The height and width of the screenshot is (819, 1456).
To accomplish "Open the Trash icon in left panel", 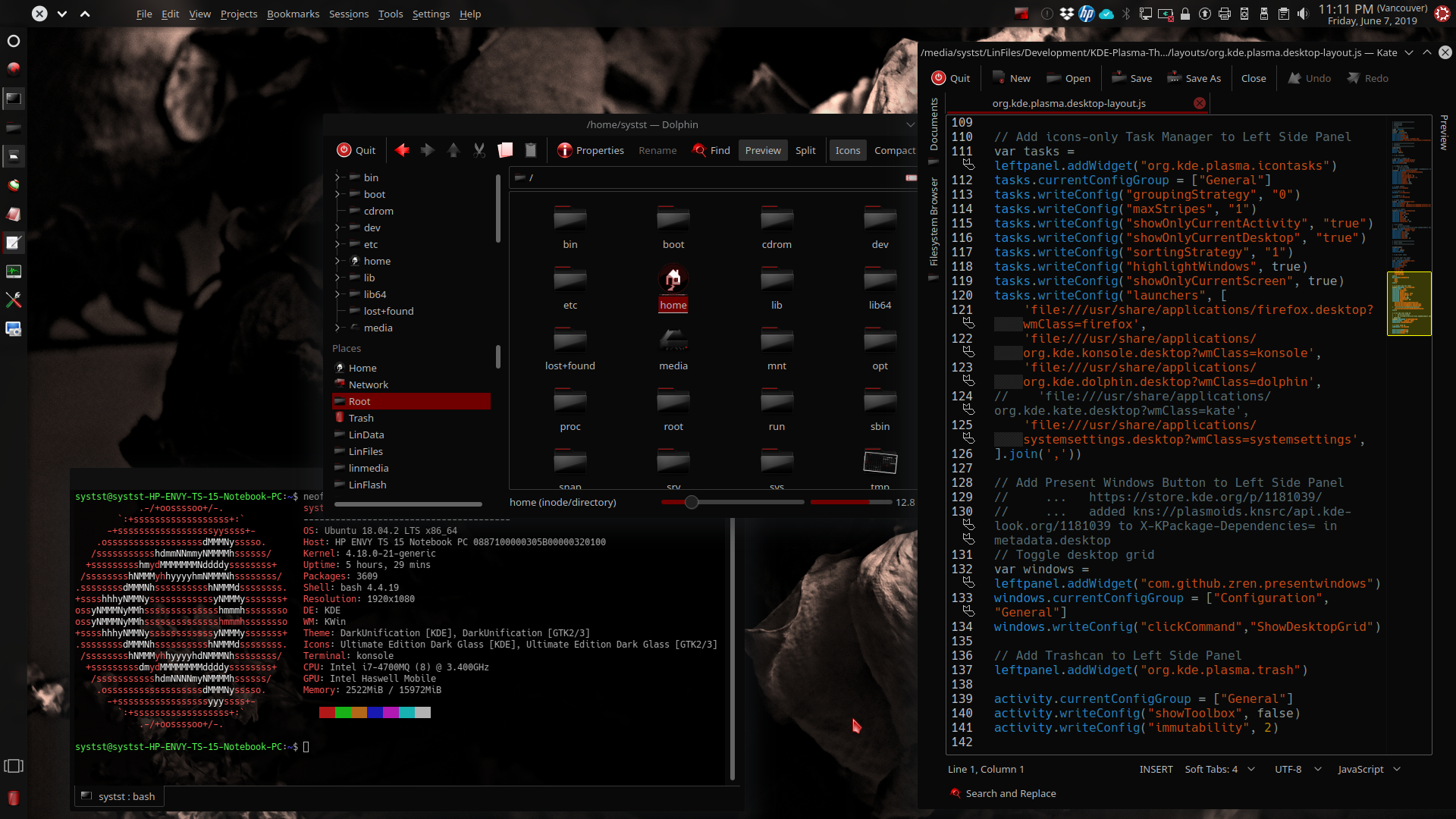I will 14,798.
